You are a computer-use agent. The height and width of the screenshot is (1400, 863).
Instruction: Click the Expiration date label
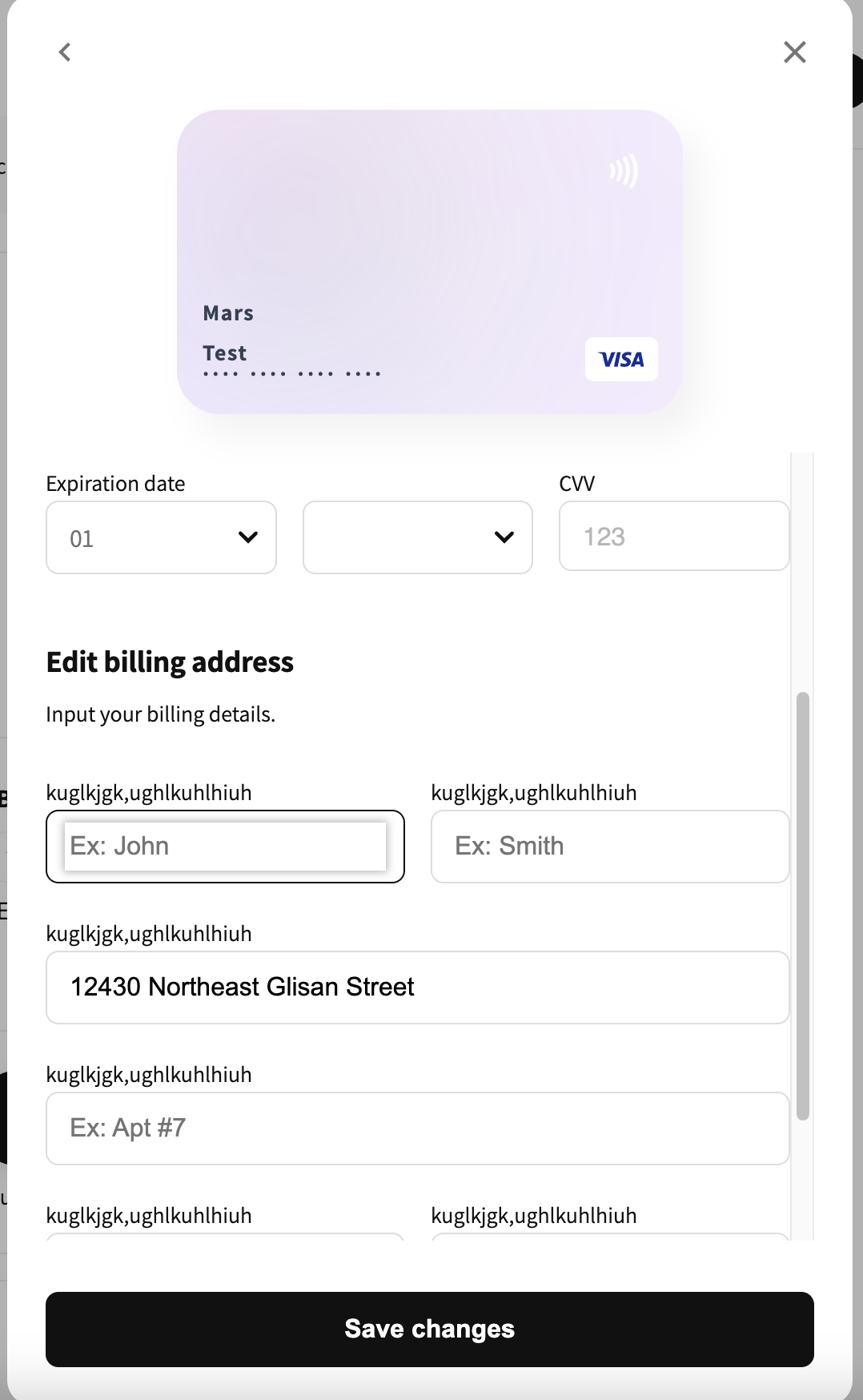coord(115,484)
